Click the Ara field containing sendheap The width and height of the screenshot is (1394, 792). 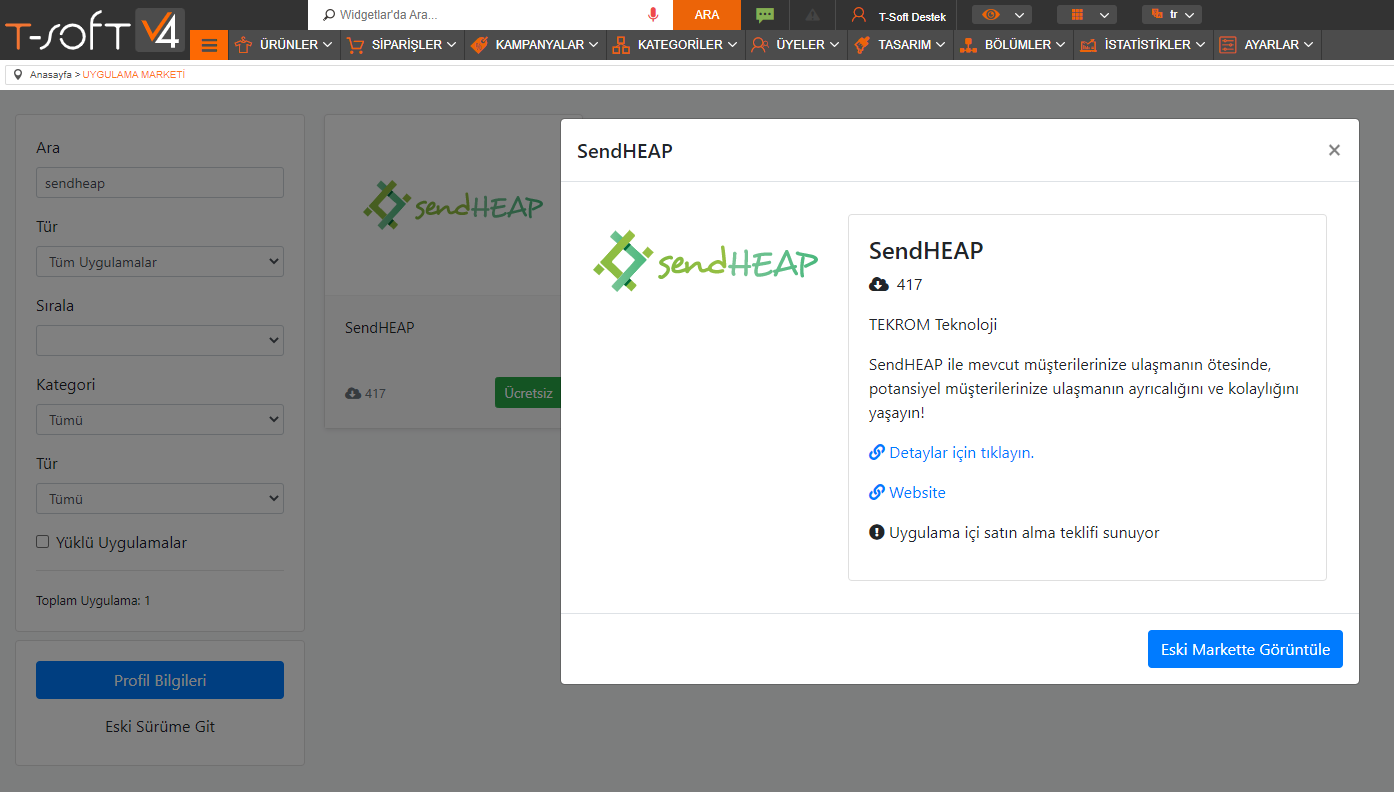pos(160,183)
